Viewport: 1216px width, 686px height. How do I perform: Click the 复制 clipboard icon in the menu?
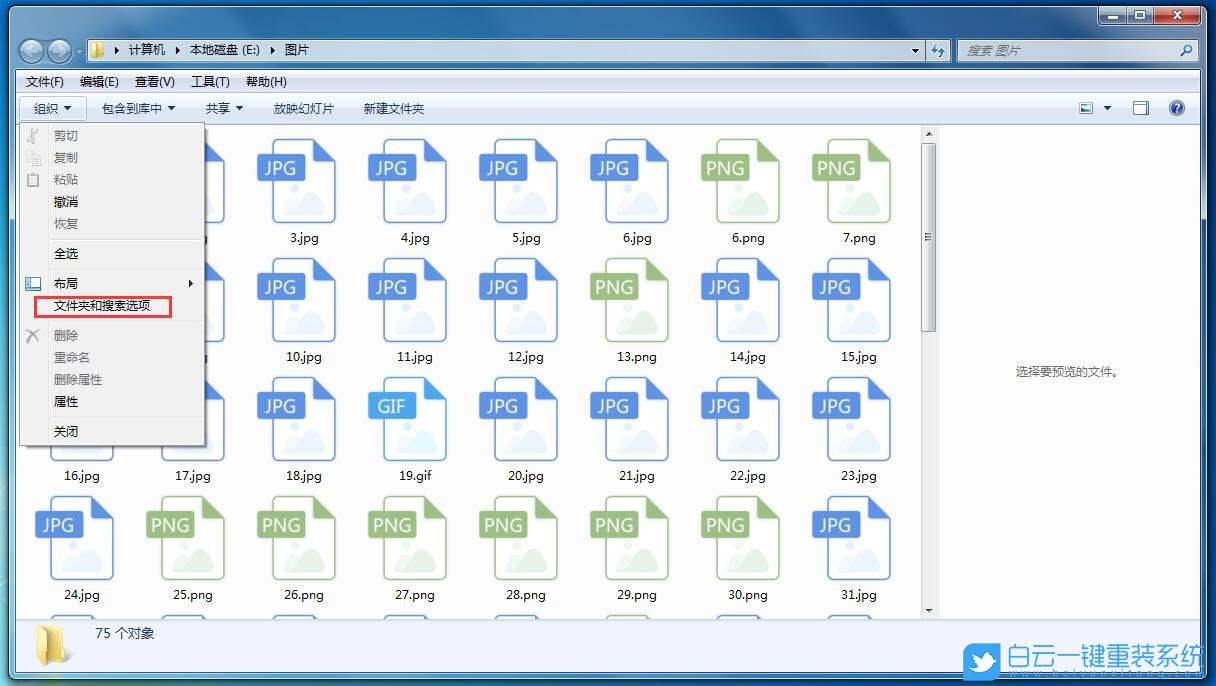click(34, 157)
